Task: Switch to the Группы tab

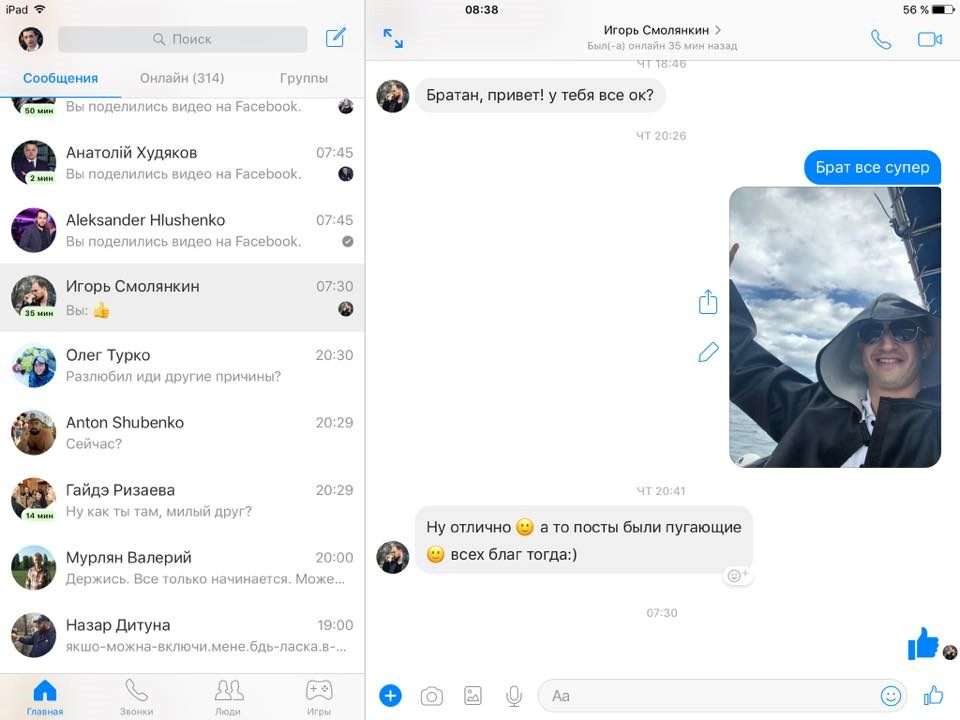Action: point(303,78)
